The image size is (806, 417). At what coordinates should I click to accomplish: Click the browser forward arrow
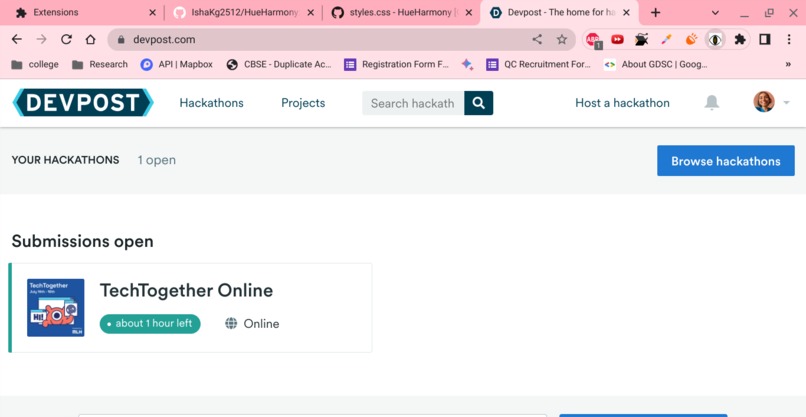tap(41, 40)
